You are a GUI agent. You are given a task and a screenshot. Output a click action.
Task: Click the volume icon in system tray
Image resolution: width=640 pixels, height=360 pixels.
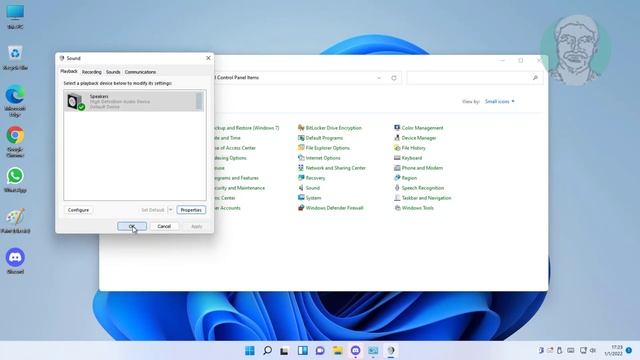(x=593, y=350)
